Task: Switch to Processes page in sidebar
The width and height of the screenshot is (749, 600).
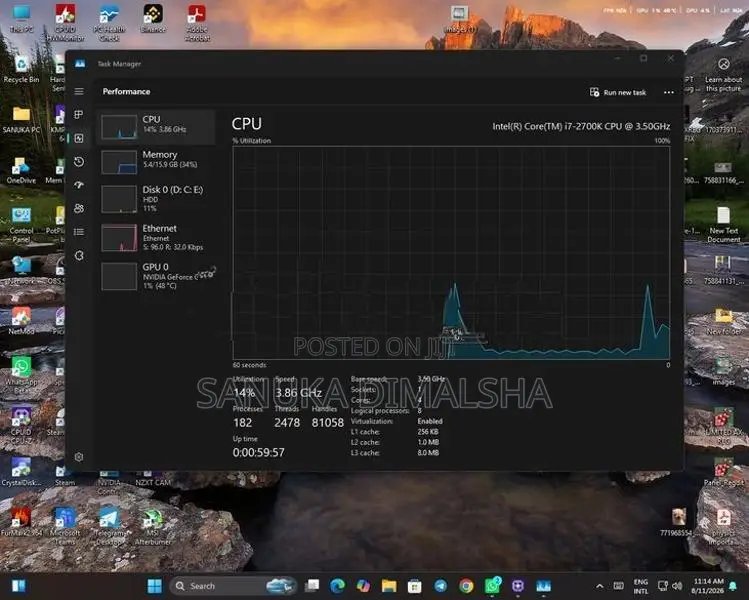Action: click(79, 115)
